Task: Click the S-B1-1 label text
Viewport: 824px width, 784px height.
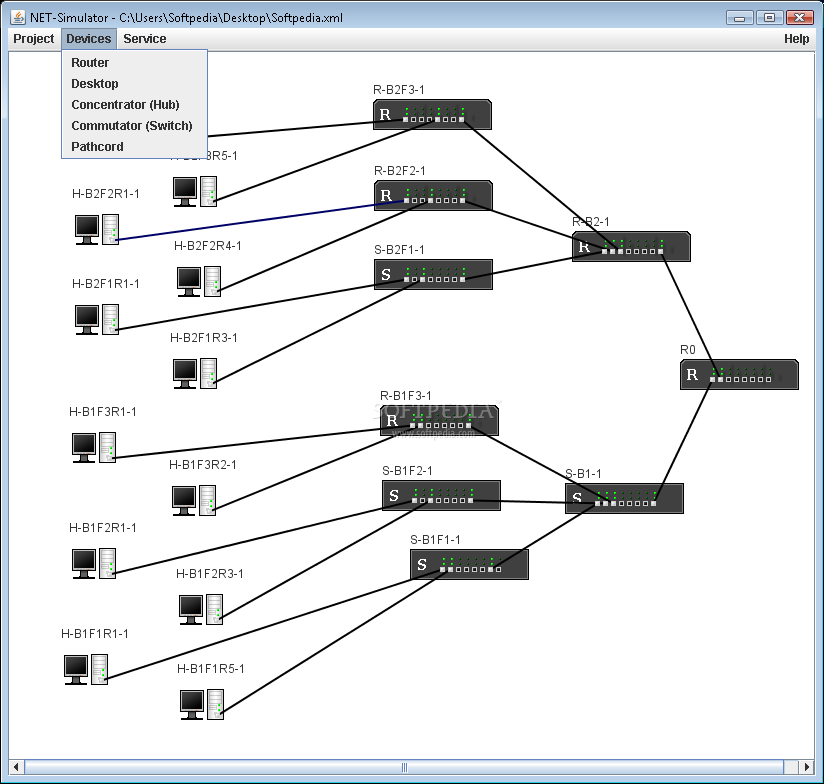Action: pyautogui.click(x=583, y=473)
